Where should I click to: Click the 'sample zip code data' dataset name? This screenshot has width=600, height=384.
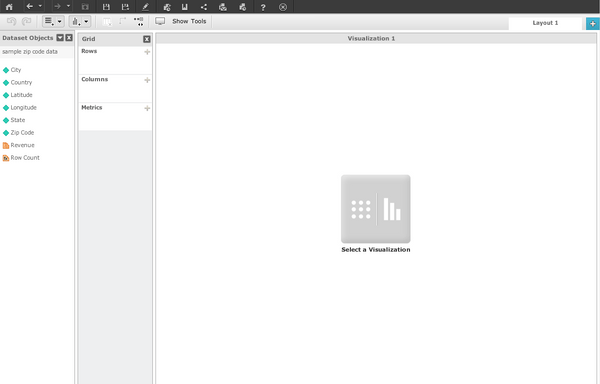pyautogui.click(x=30, y=52)
